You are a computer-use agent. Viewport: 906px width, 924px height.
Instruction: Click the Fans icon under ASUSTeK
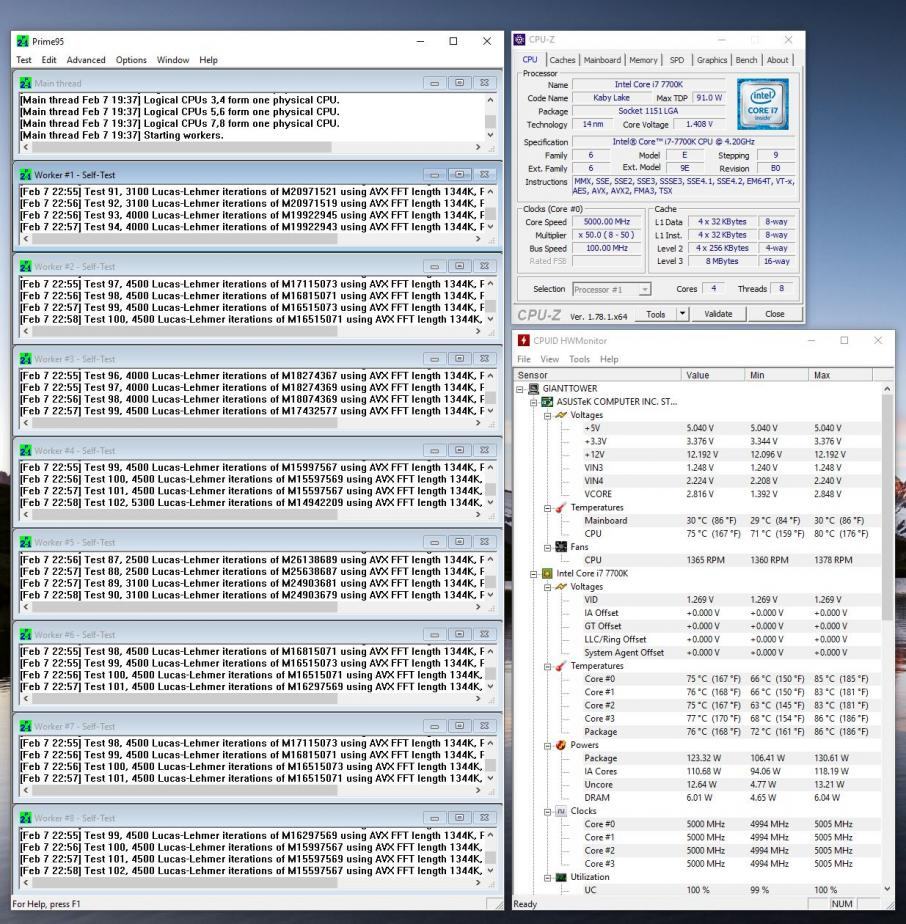tap(561, 547)
